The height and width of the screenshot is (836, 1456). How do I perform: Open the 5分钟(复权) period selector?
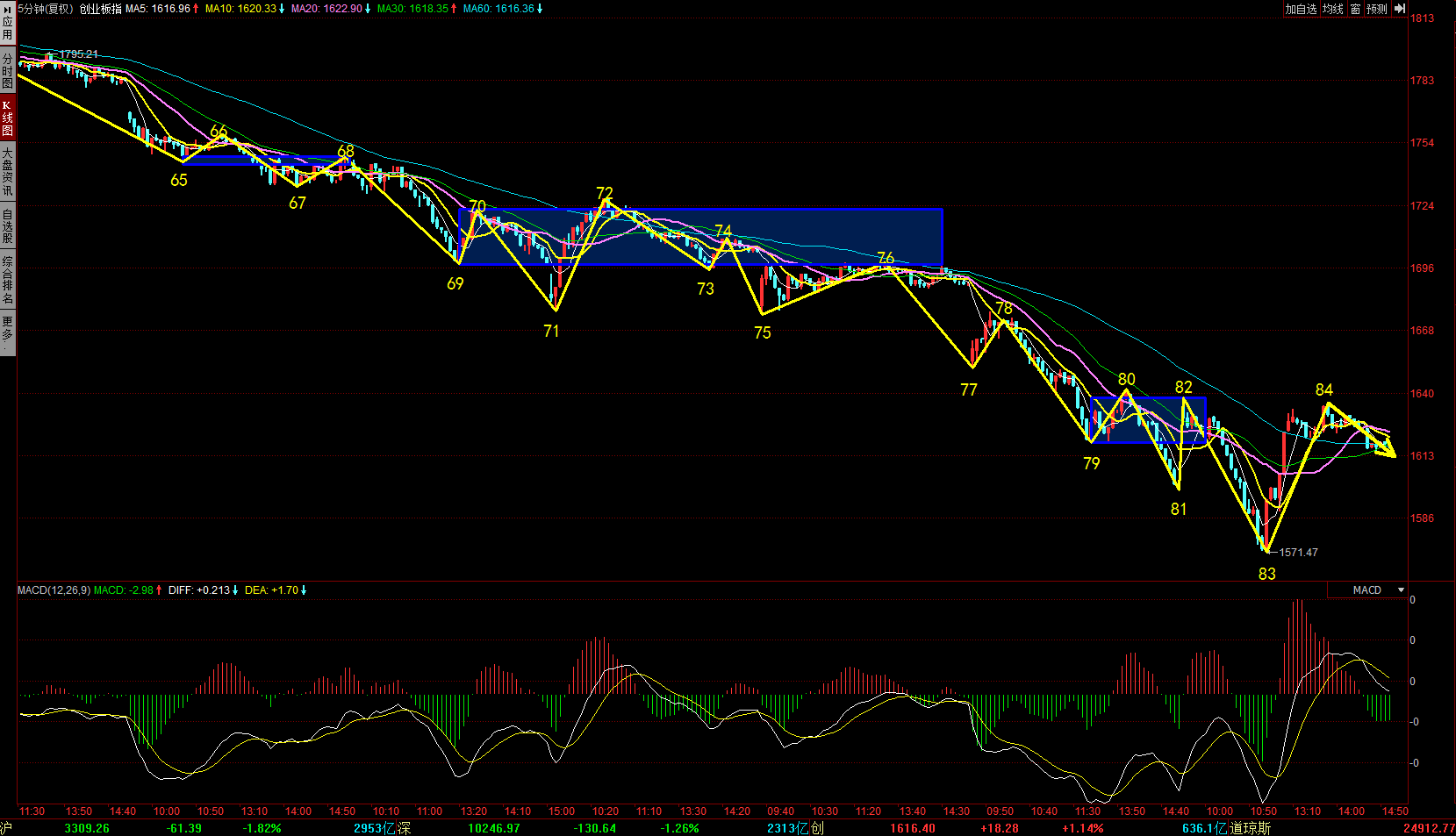point(46,9)
